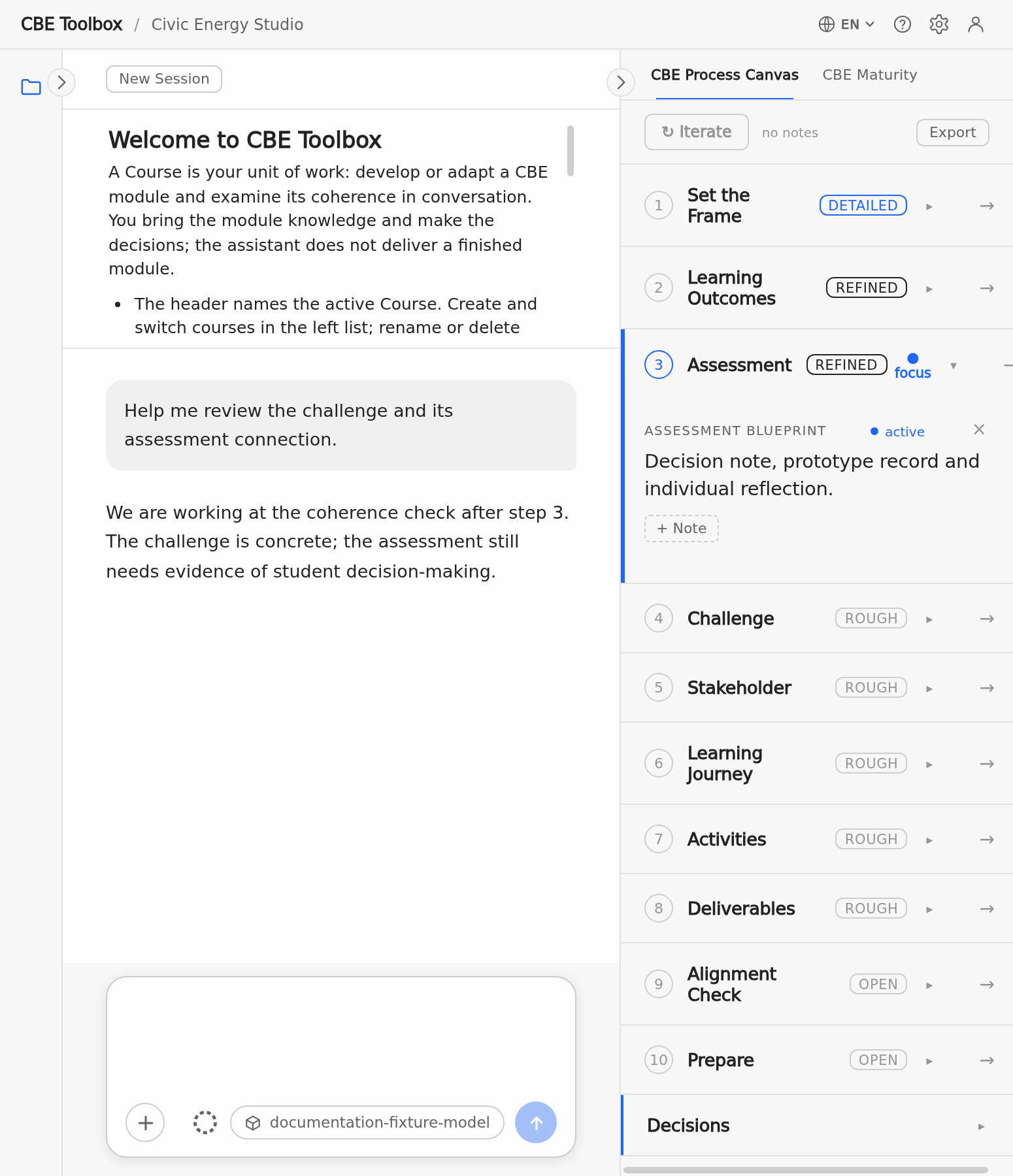Click the New Session button
The width and height of the screenshot is (1013, 1176).
[164, 79]
